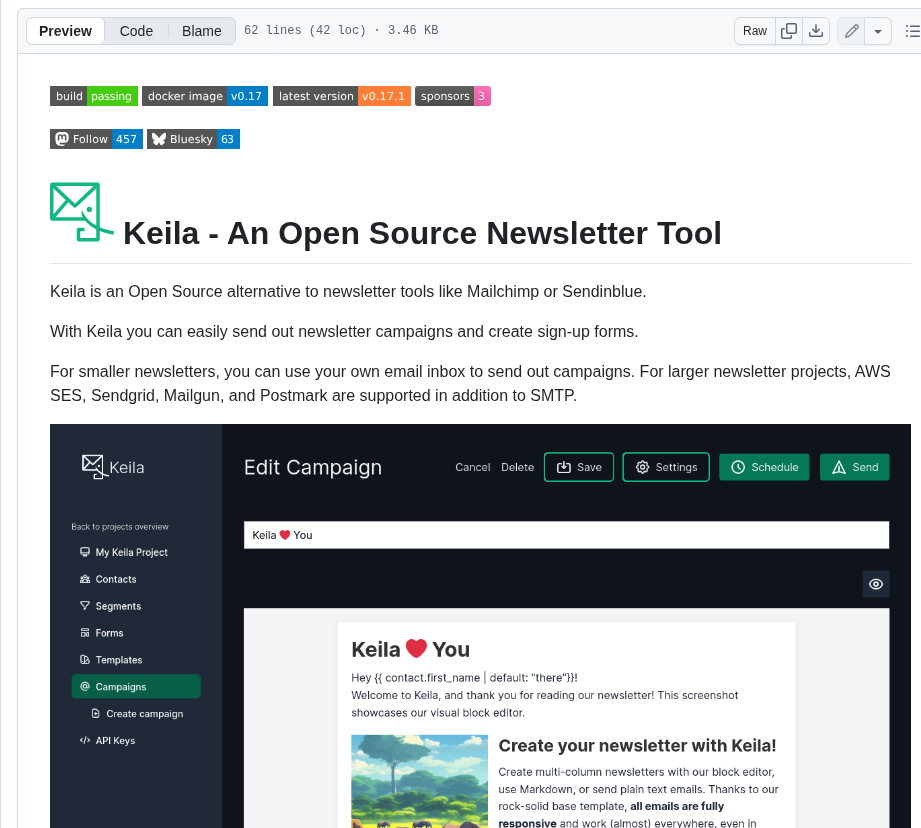Open the Mastodon Follow 457 badge
The height and width of the screenshot is (828, 921).
[96, 139]
